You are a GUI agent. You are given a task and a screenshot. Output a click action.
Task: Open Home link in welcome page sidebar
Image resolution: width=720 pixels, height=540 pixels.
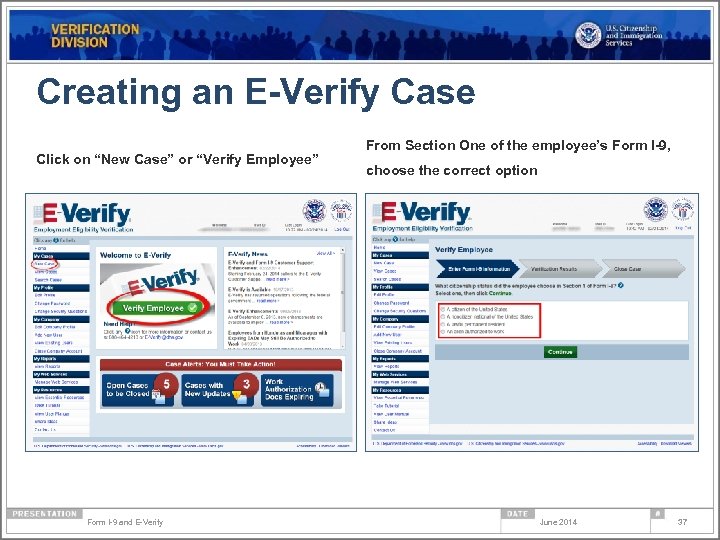coord(40,248)
